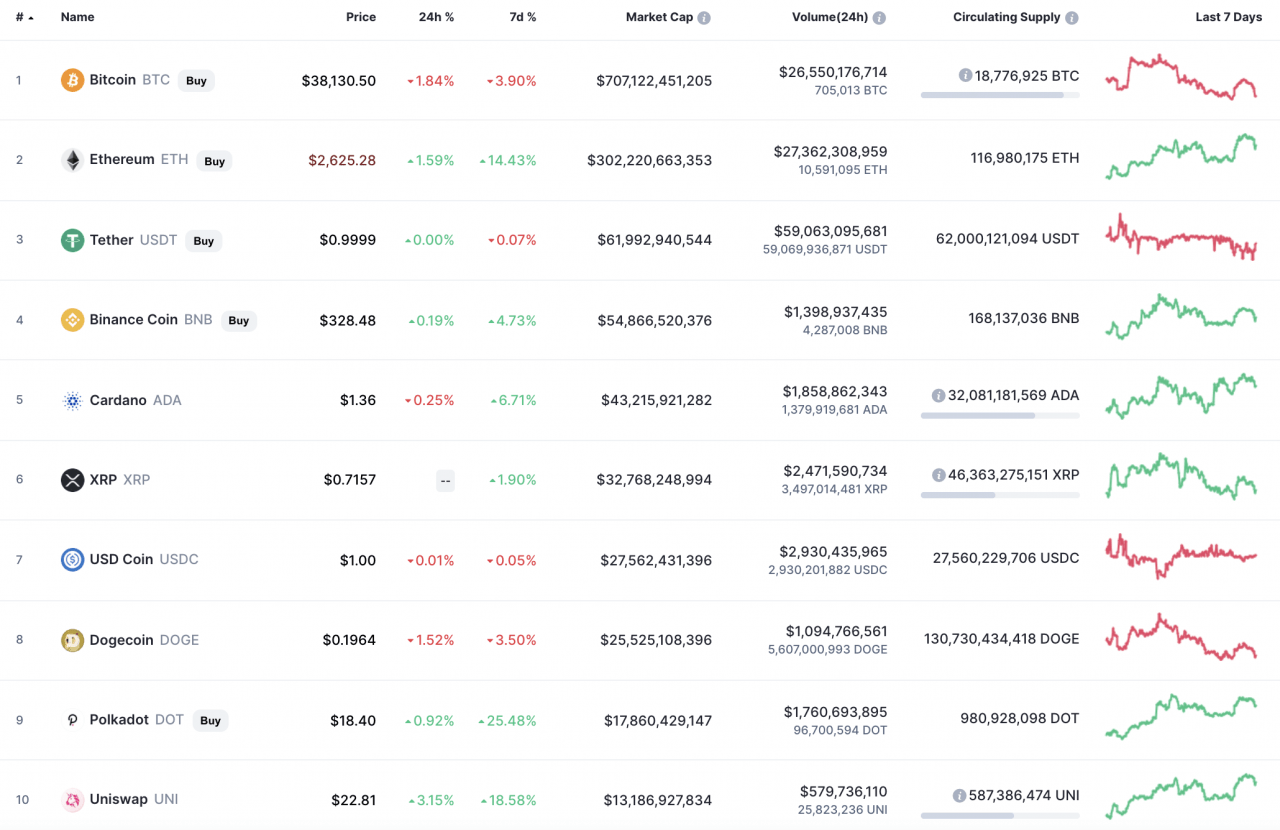Click the Bitcoin coin logo icon
This screenshot has height=830, width=1280.
coord(72,80)
